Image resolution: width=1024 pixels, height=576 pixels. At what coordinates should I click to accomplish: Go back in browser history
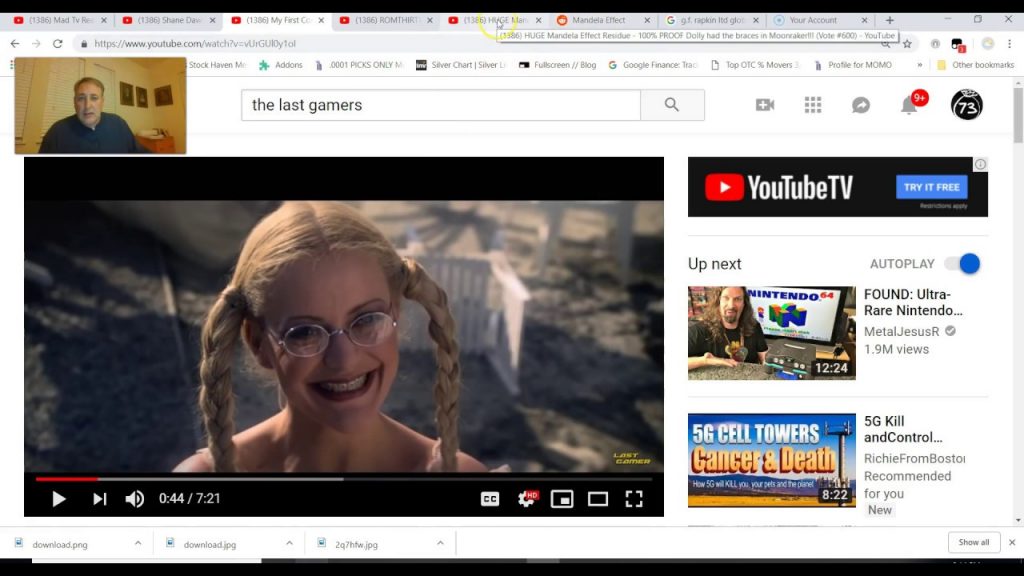pos(15,44)
